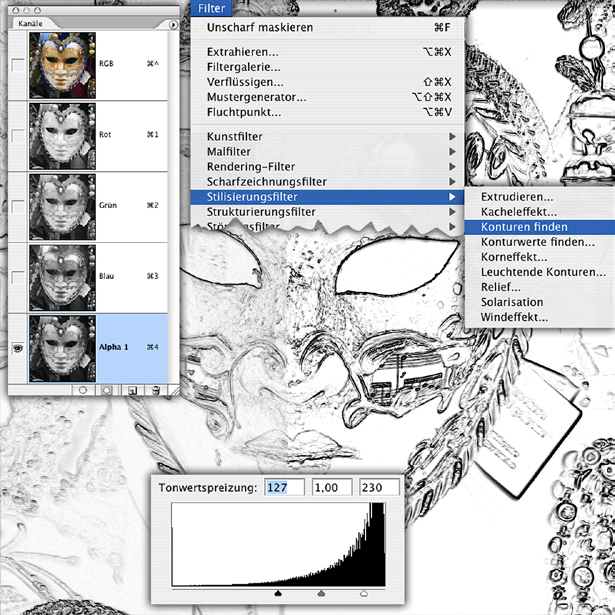Select Stilisierungsfilter menu entry

(x=328, y=197)
